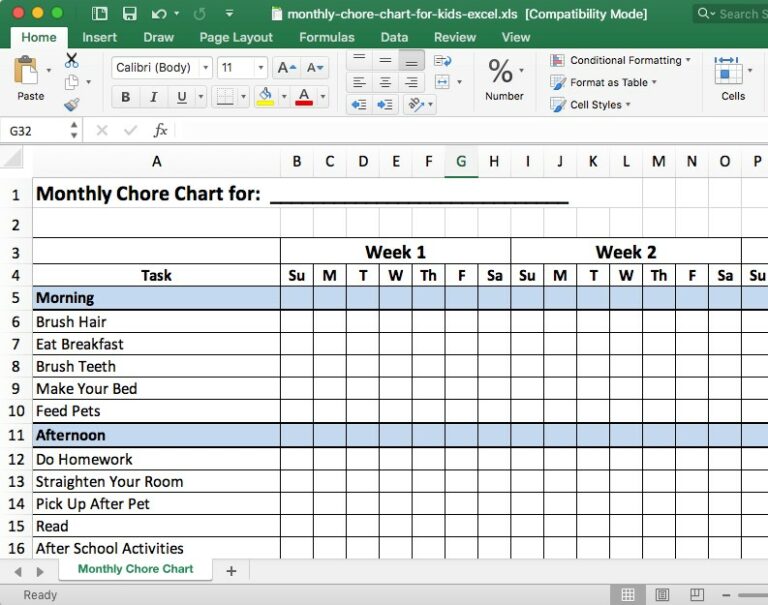Toggle bottom vertical alignment
The image size is (768, 605).
[x=411, y=61]
